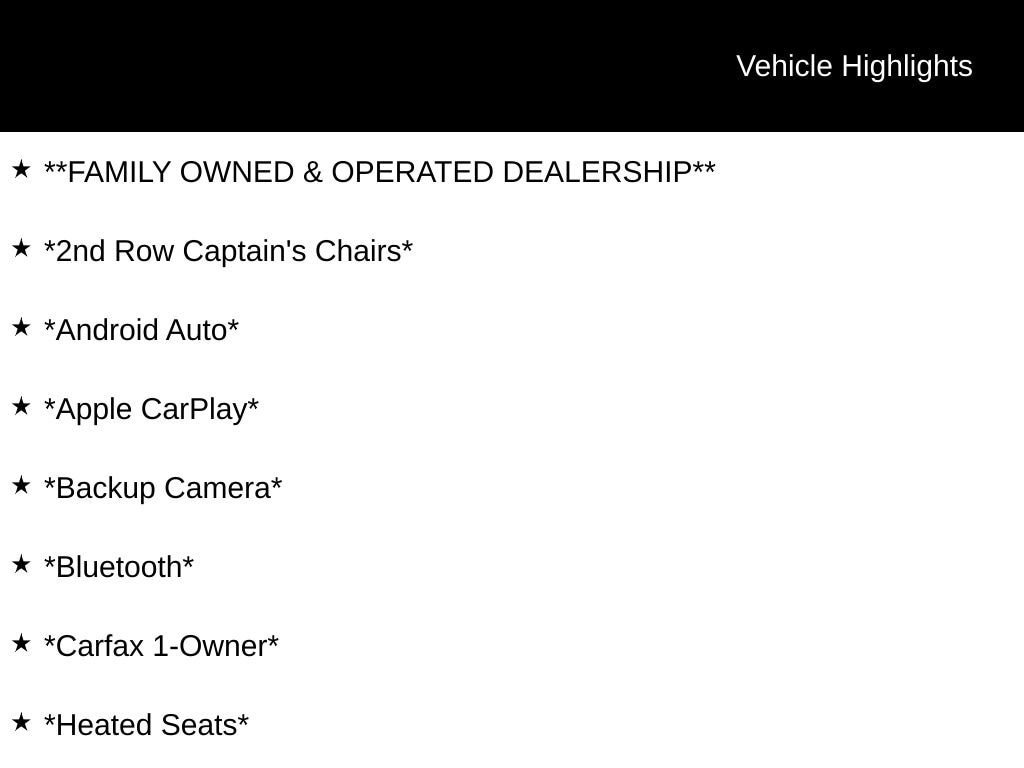Tap the star bullet beside Backup Camera
The image size is (1024, 768).
click(x=21, y=486)
